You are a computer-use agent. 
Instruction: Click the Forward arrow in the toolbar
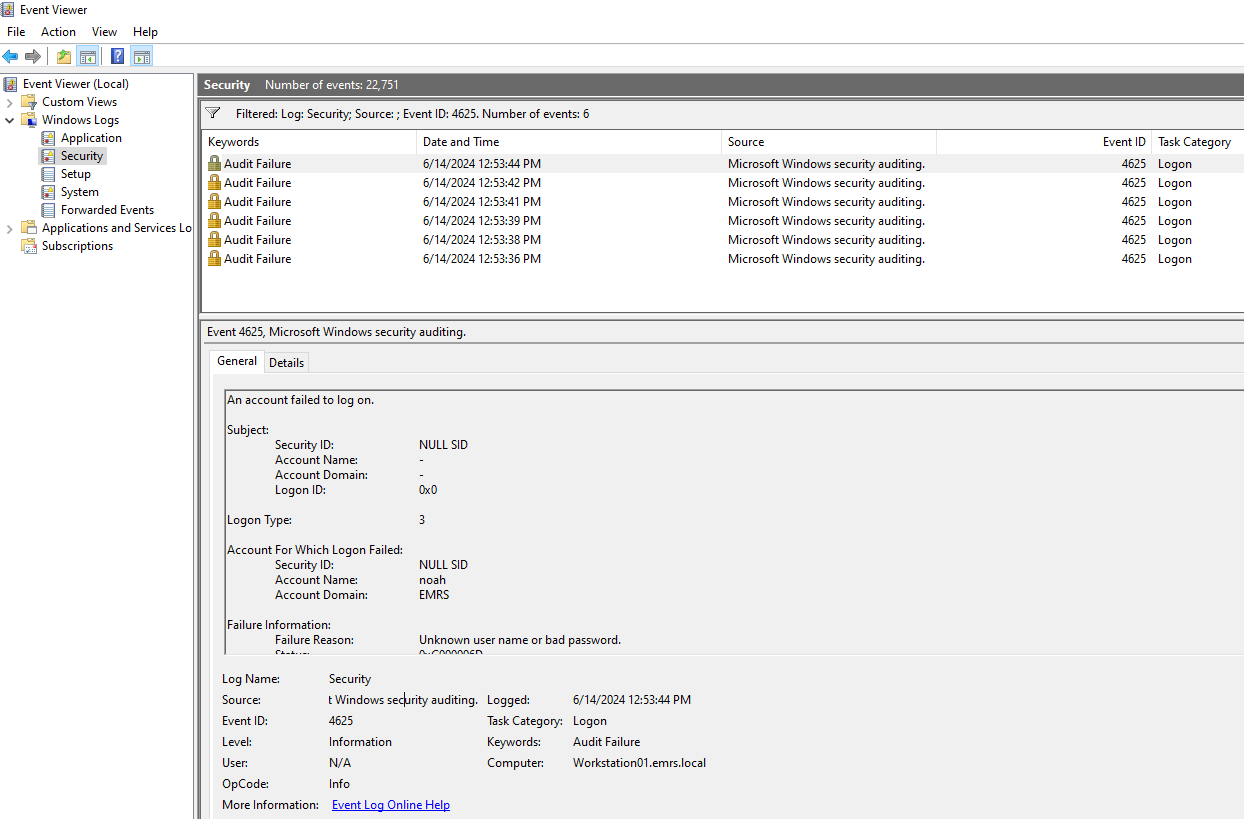tap(33, 56)
